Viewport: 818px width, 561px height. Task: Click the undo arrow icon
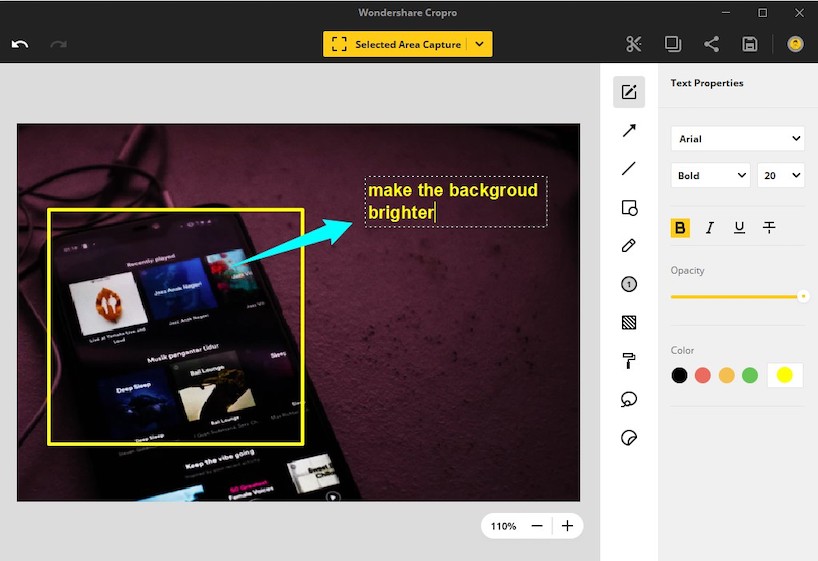[20, 44]
